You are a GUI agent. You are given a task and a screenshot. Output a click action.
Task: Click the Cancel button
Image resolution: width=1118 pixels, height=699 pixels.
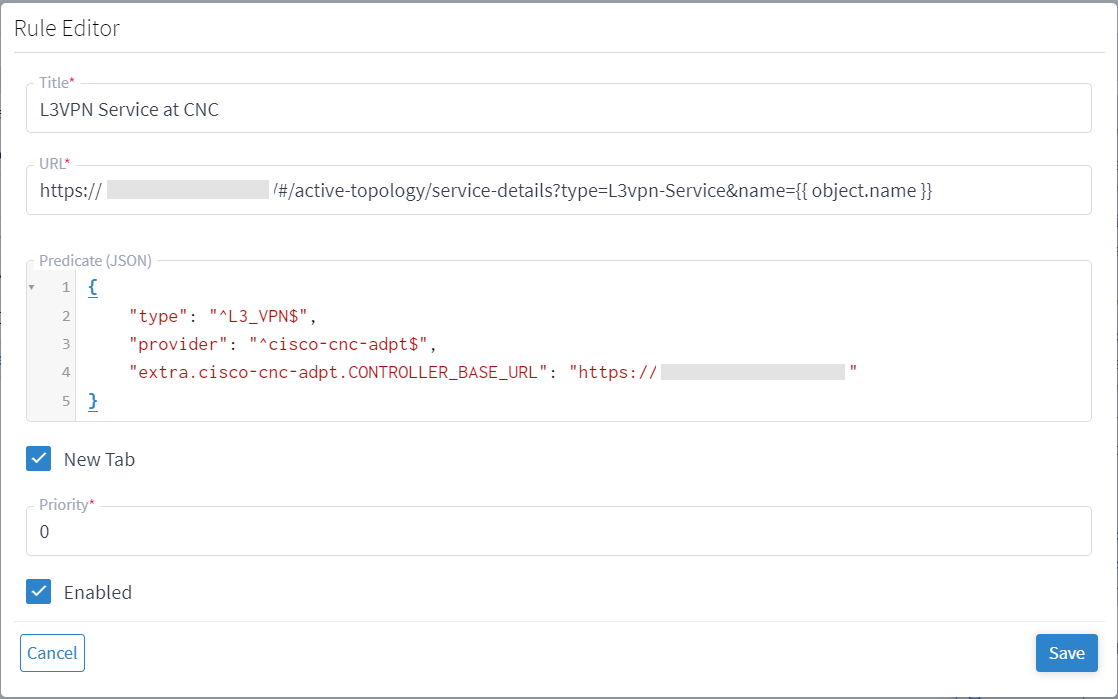[x=52, y=653]
